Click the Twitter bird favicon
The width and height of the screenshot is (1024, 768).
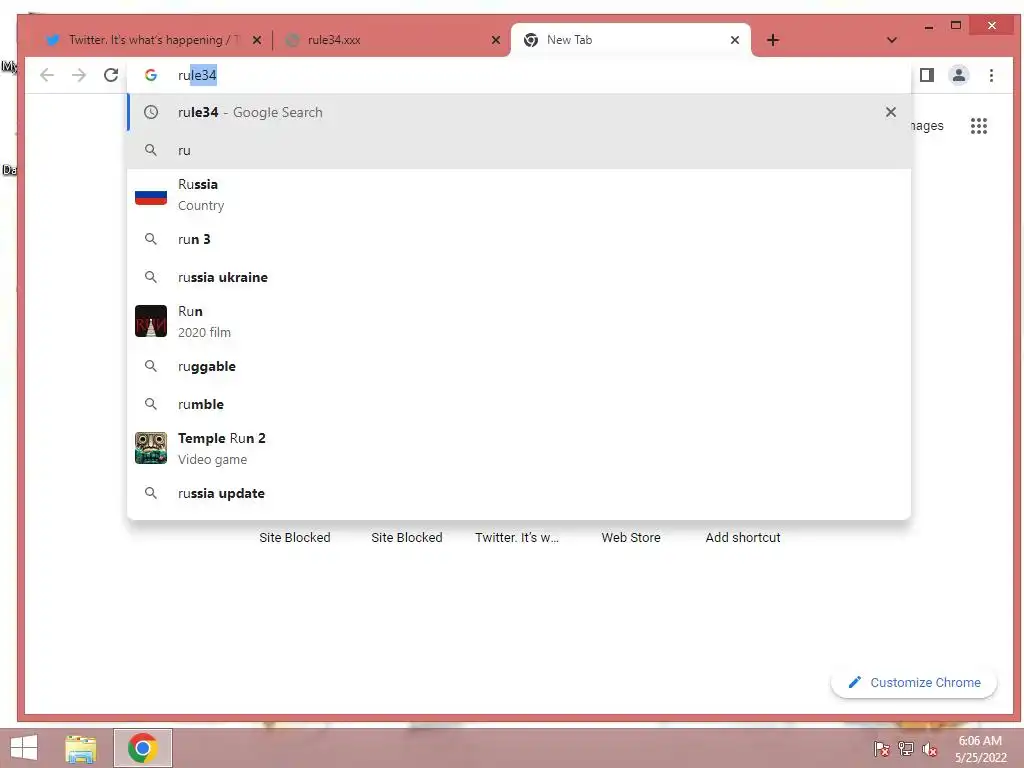click(x=54, y=40)
